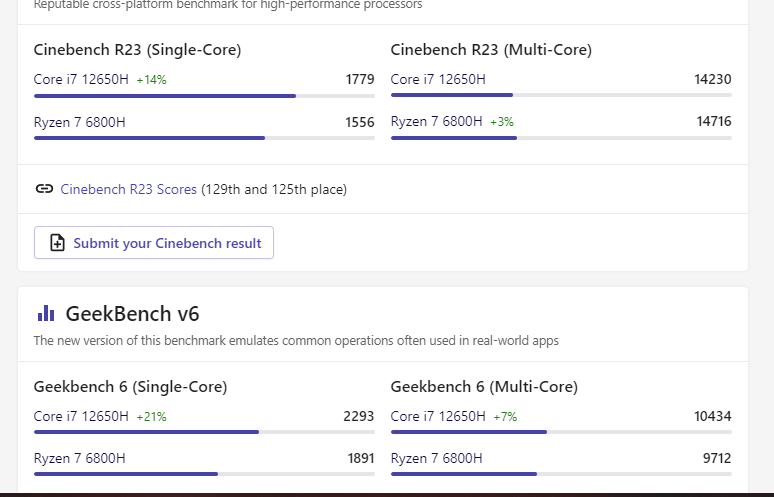
Task: Click Core i7 12650H under Geekbench 6 Multi-Core
Action: coord(438,416)
